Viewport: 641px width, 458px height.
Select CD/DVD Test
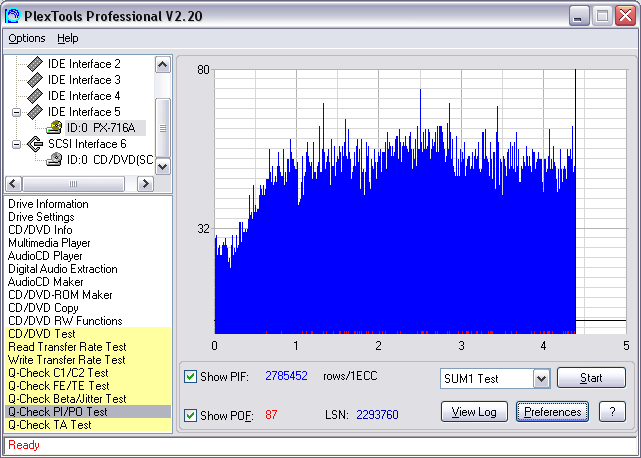click(88, 334)
